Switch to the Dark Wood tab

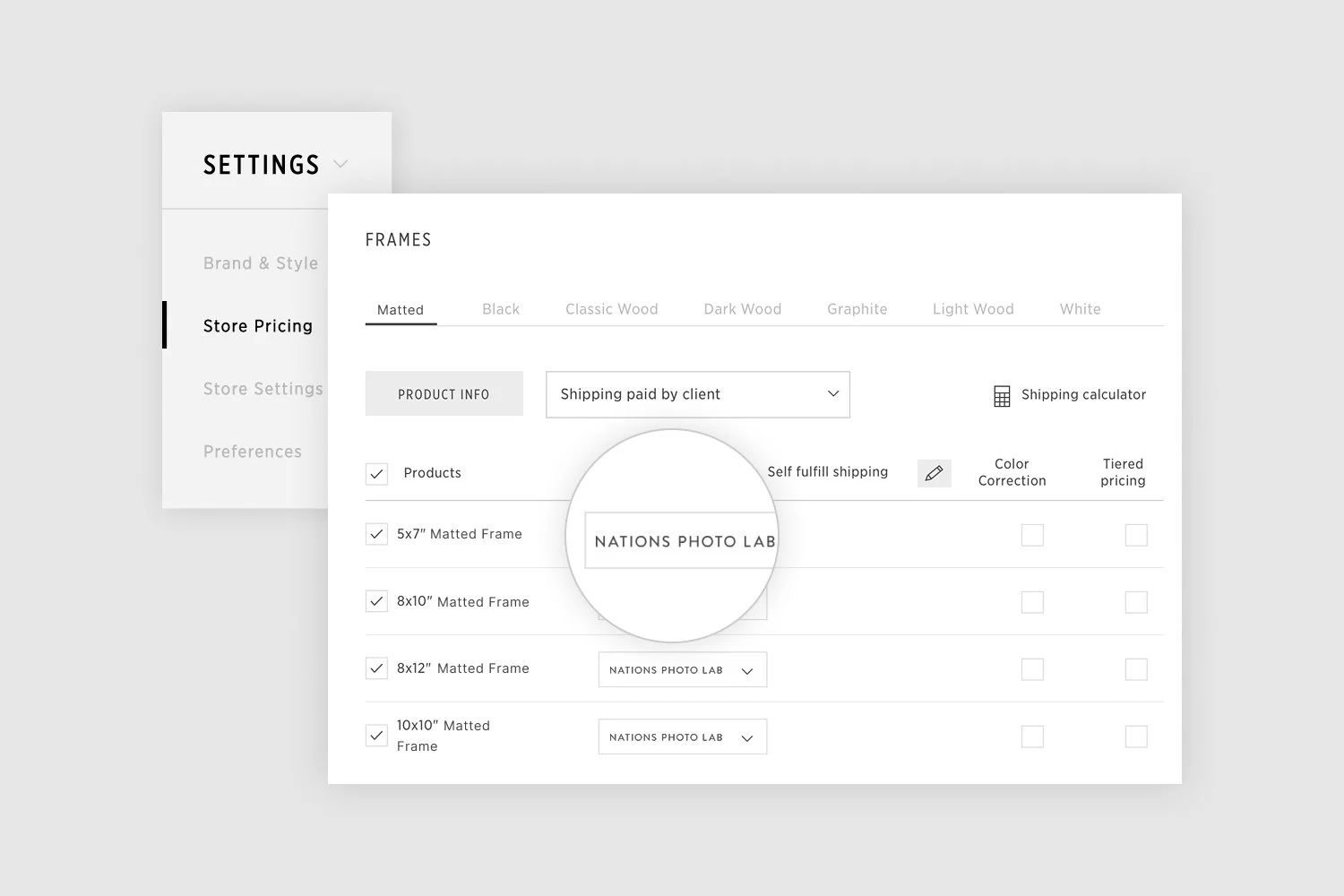[x=743, y=309]
